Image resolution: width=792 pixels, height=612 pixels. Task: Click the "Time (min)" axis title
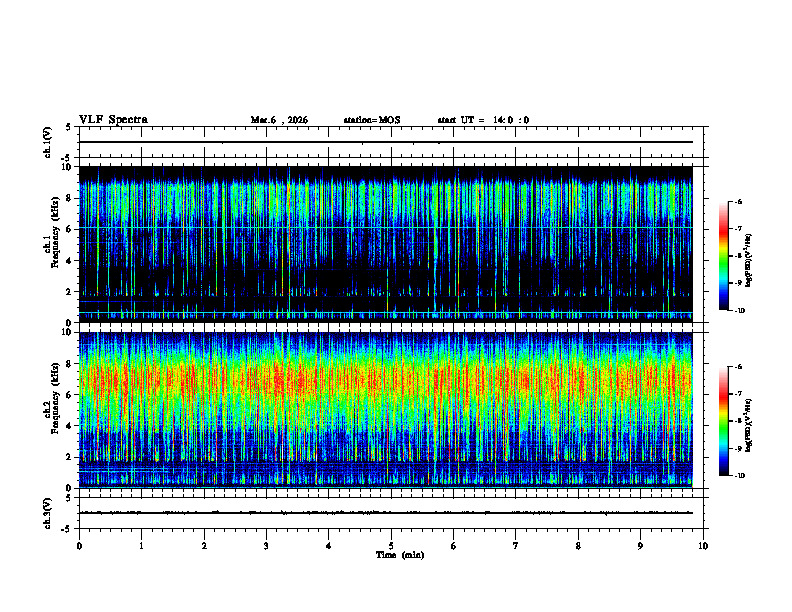[x=400, y=555]
